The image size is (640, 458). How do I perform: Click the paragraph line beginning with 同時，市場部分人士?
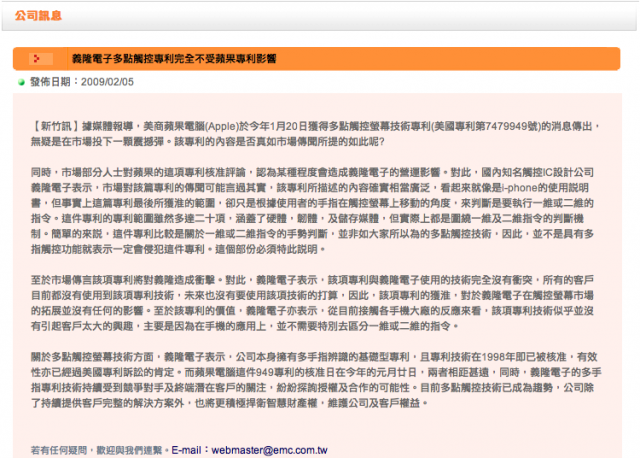tap(312, 172)
